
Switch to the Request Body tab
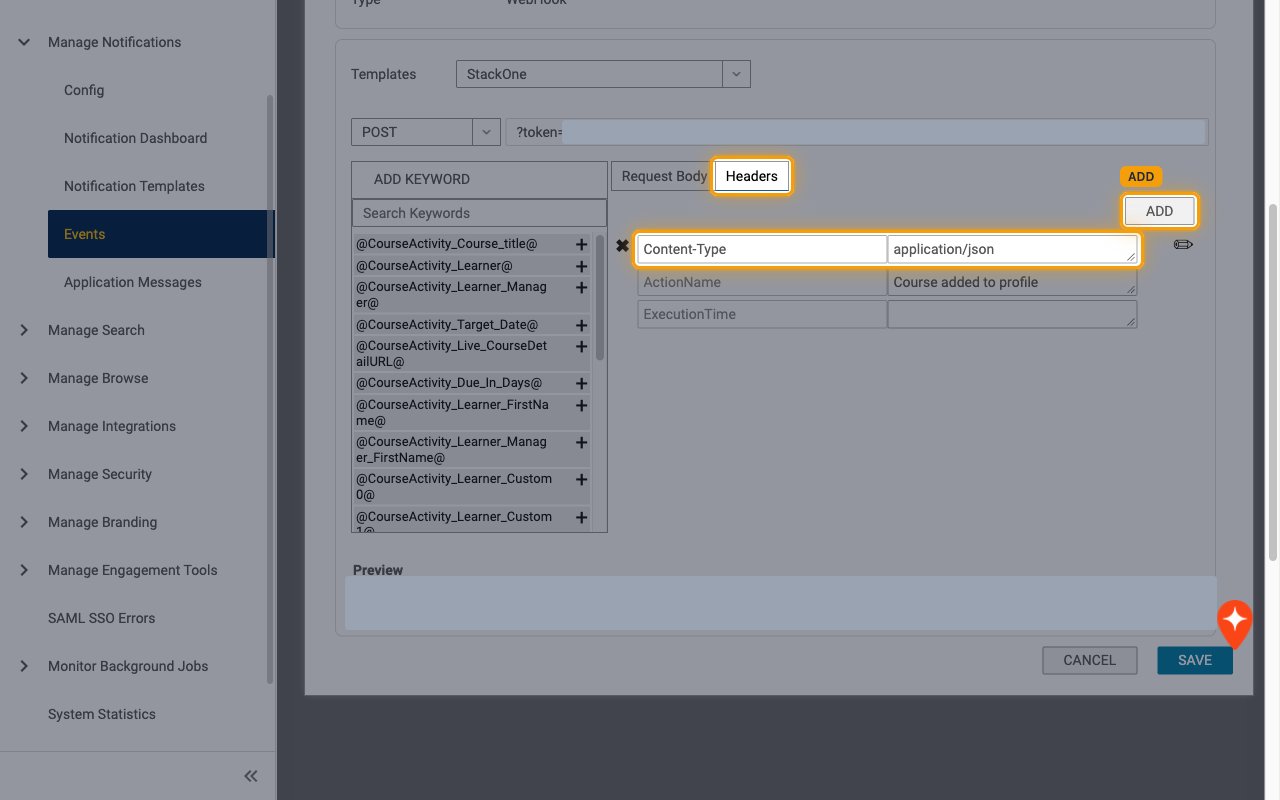[x=663, y=176]
